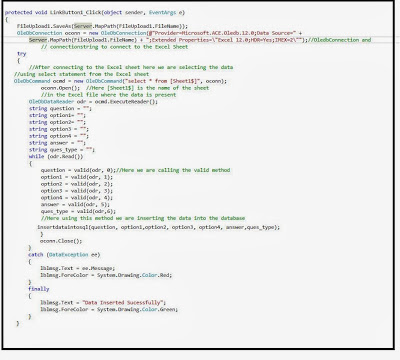Image resolution: width=400 pixels, height=360 pixels.
Task: Click the "while (odr.Read())" line
Action: [56, 156]
